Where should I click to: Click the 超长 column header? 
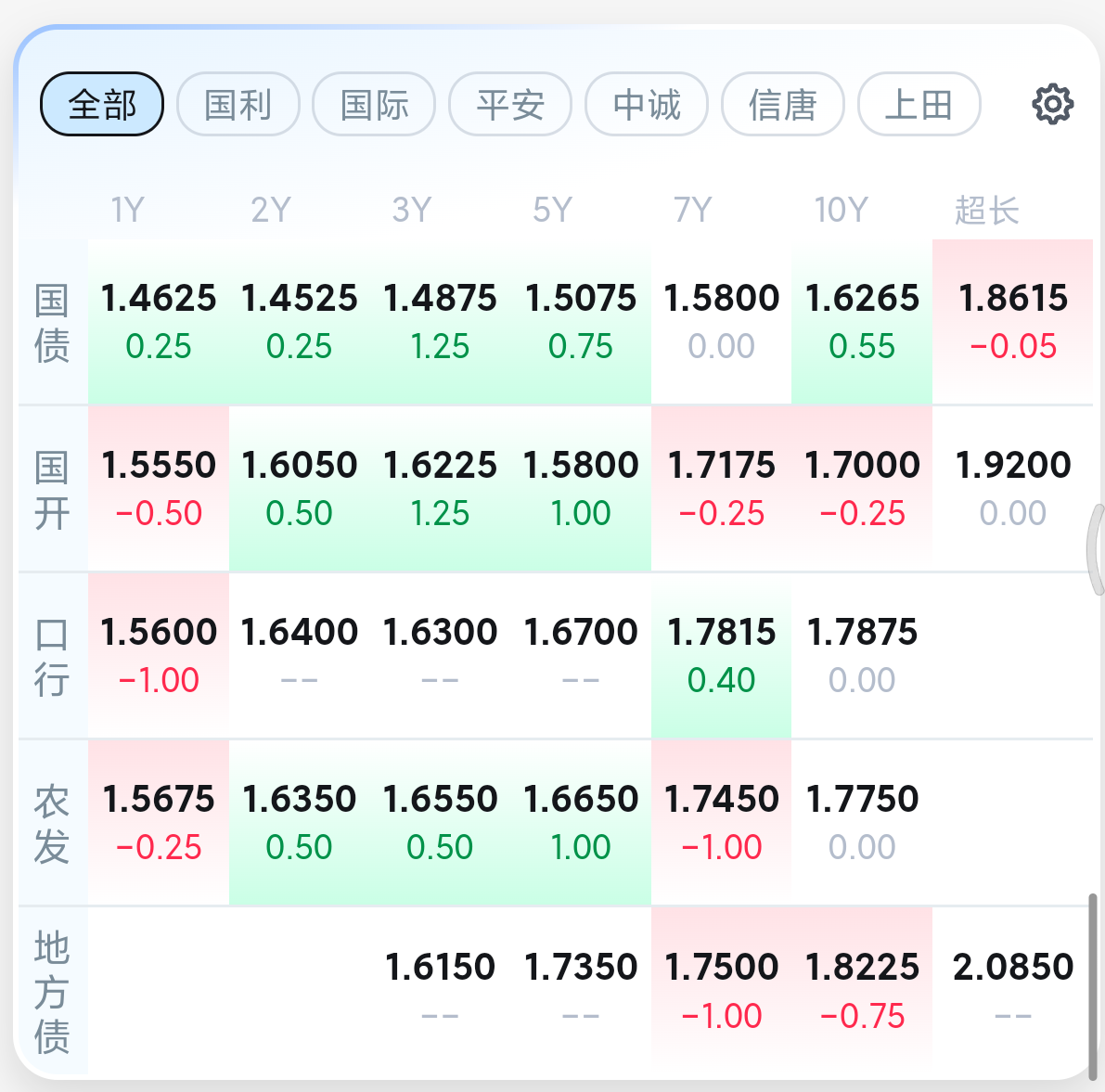pos(986,210)
